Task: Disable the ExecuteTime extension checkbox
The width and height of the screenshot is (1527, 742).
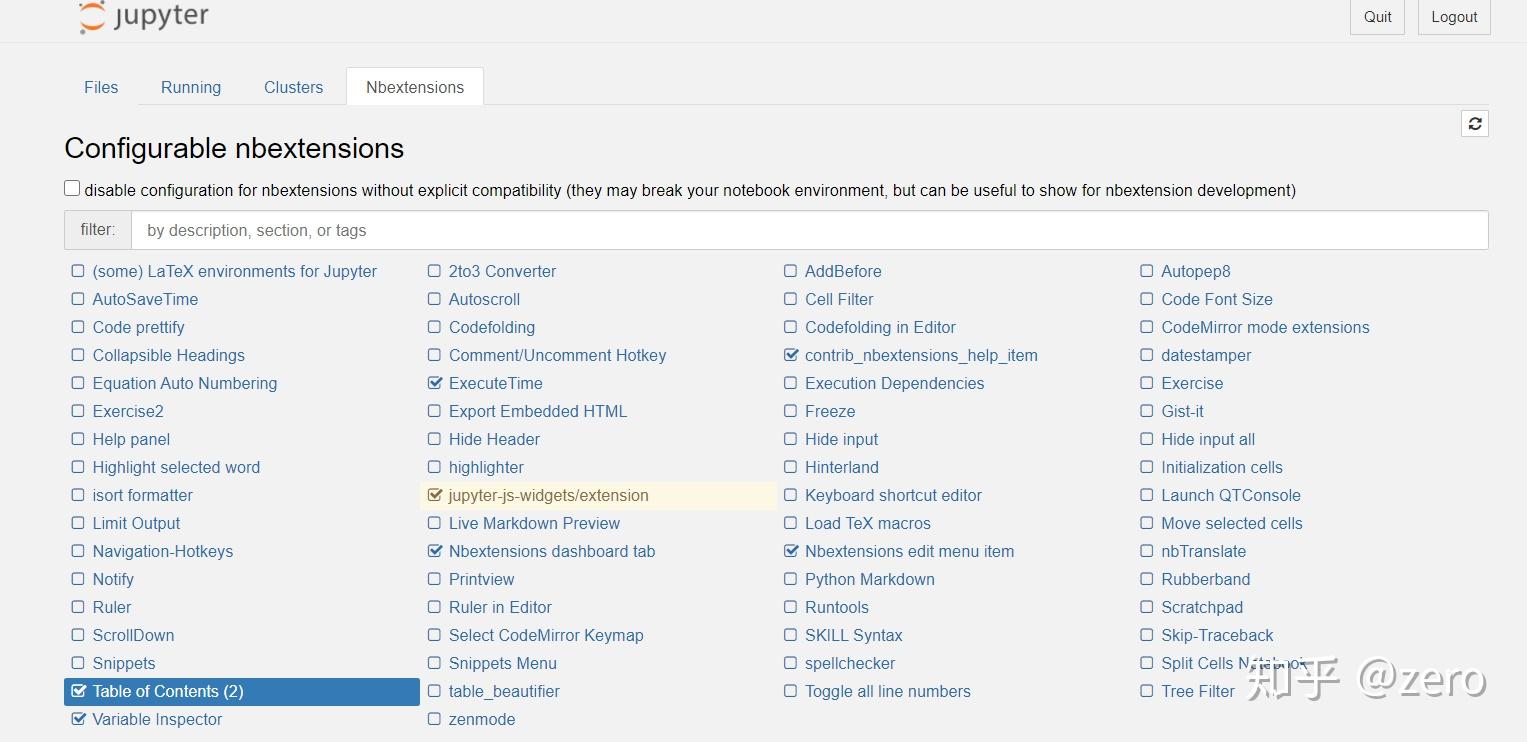Action: 435,383
